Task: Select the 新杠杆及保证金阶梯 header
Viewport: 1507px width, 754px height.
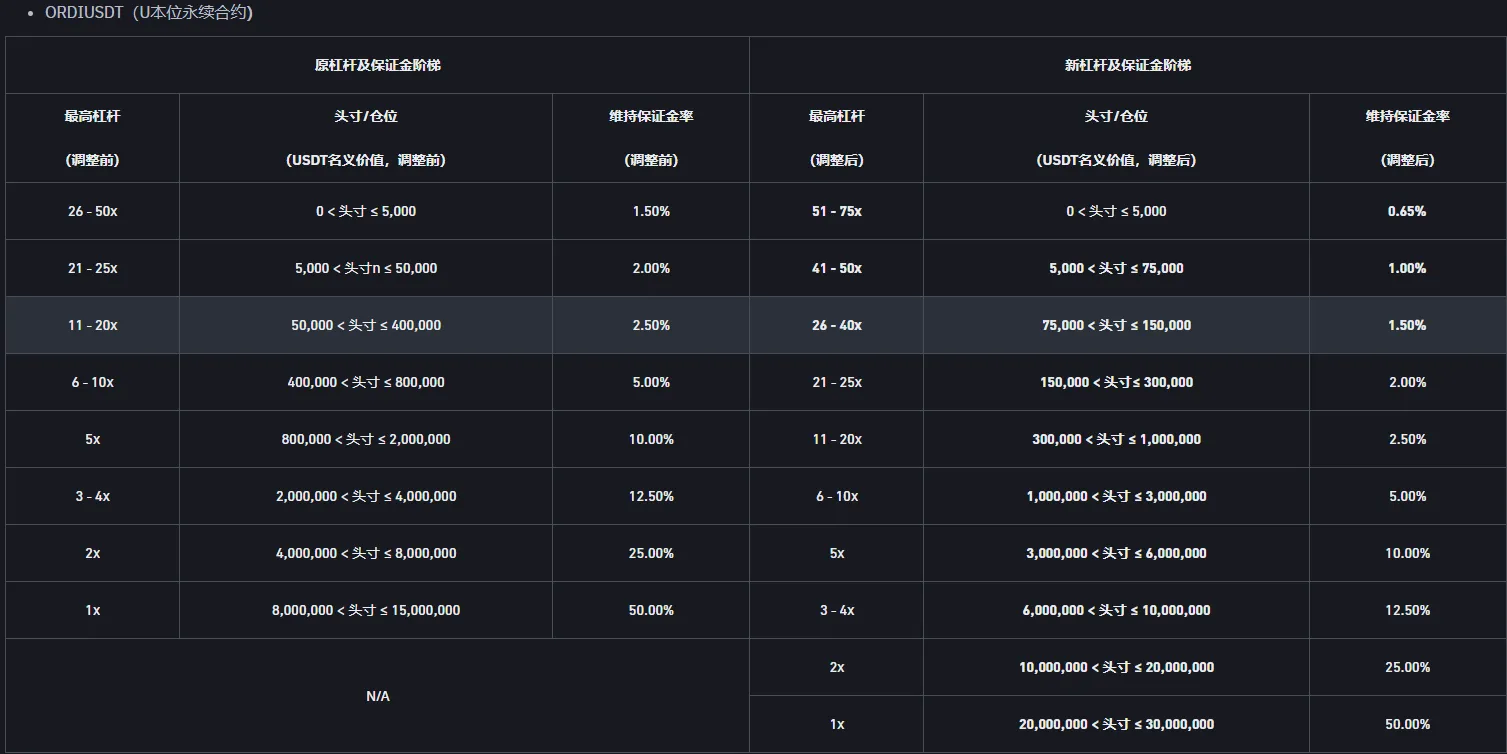Action: (x=1127, y=65)
